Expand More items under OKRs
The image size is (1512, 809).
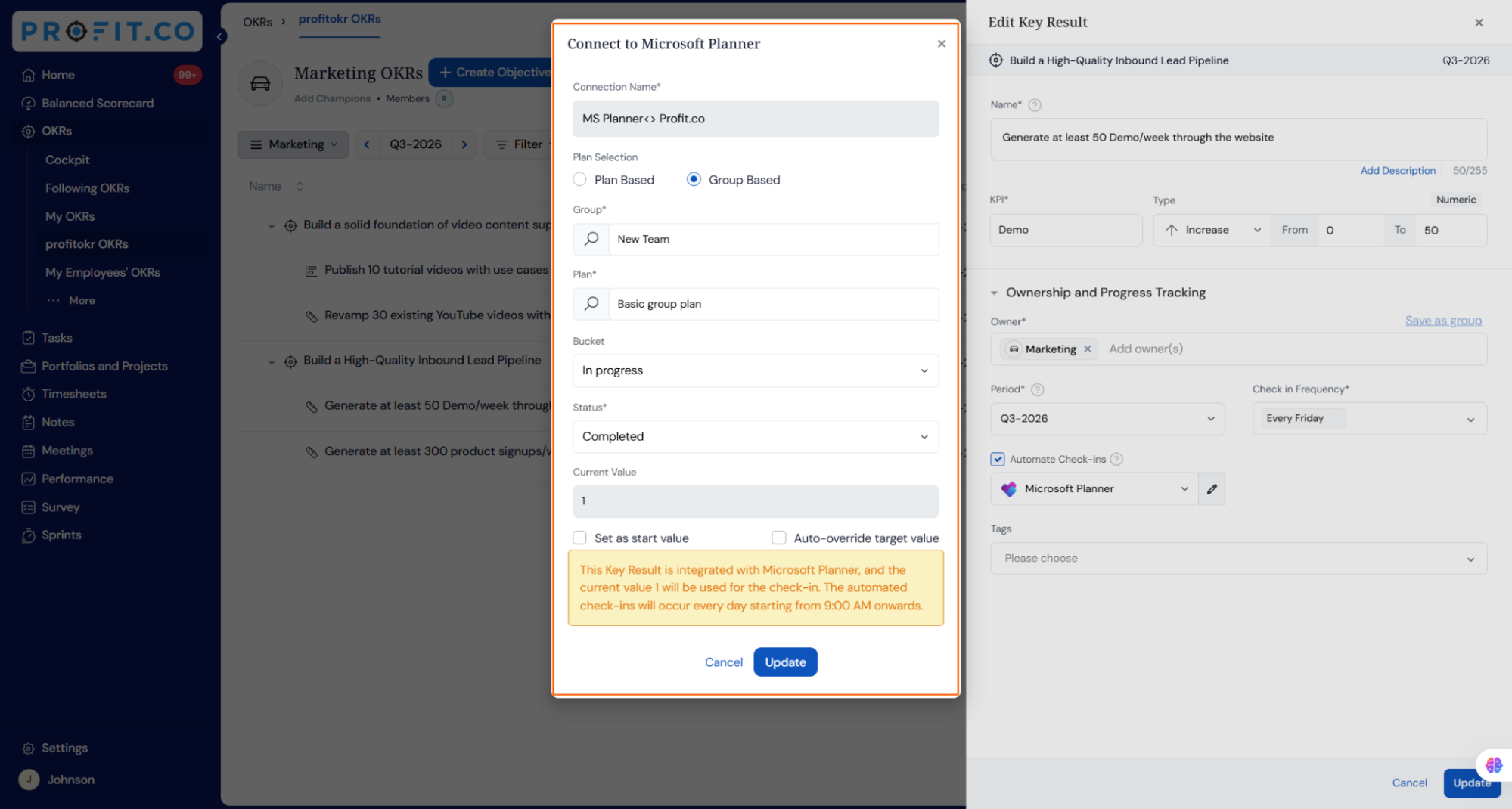pos(71,300)
